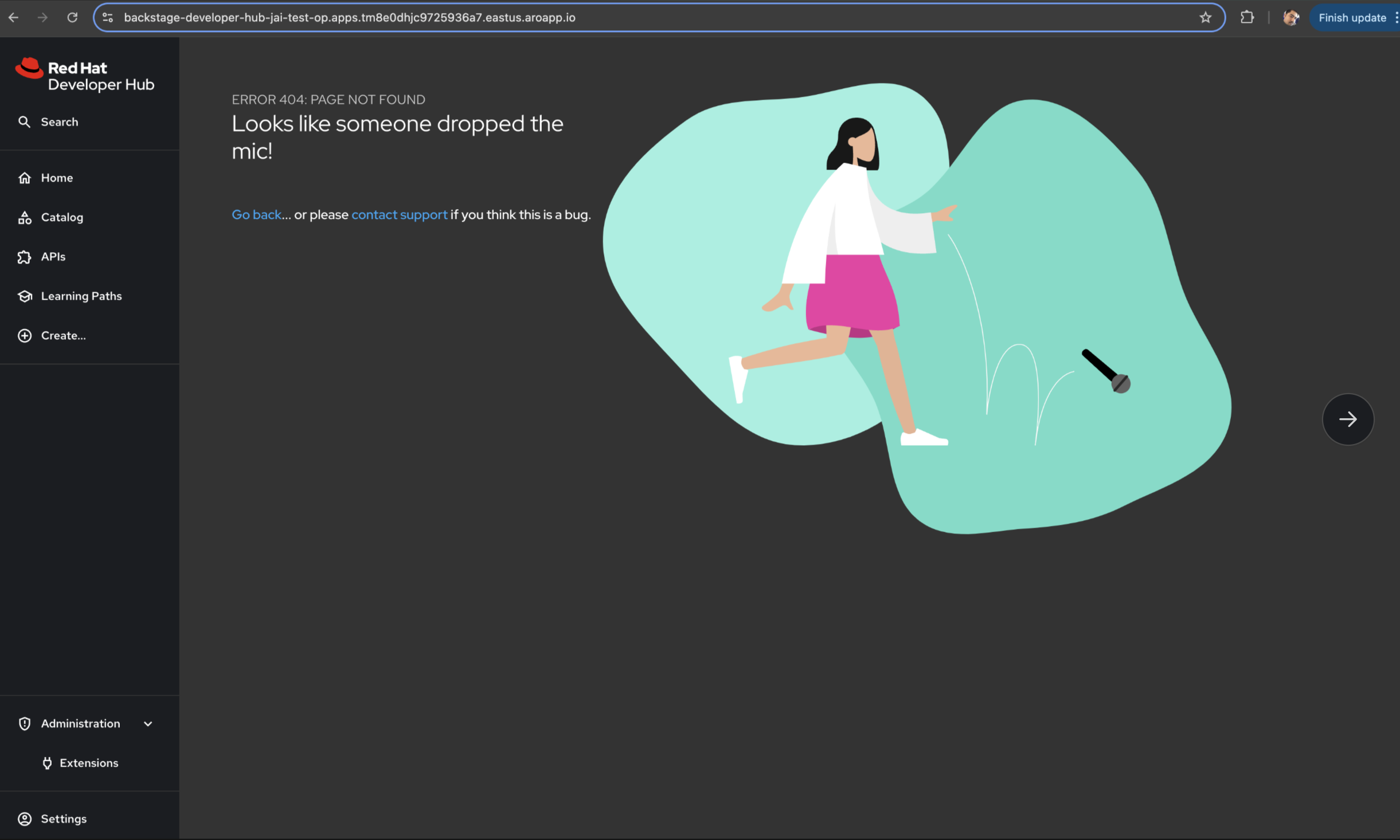
Task: Open the browser extensions puzzle icon
Action: [1246, 18]
